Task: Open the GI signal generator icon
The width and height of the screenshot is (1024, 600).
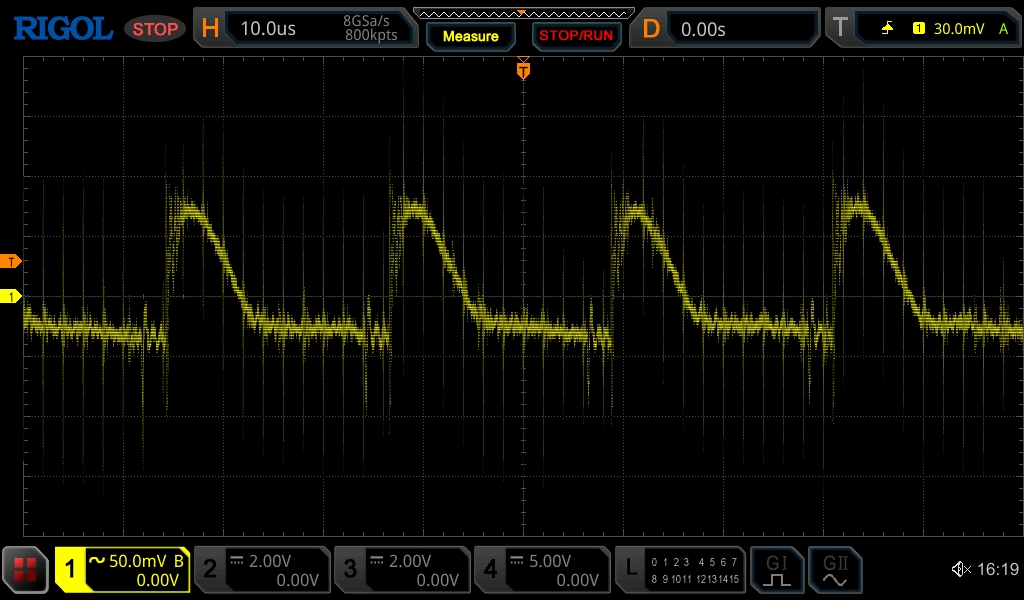Action: click(777, 570)
